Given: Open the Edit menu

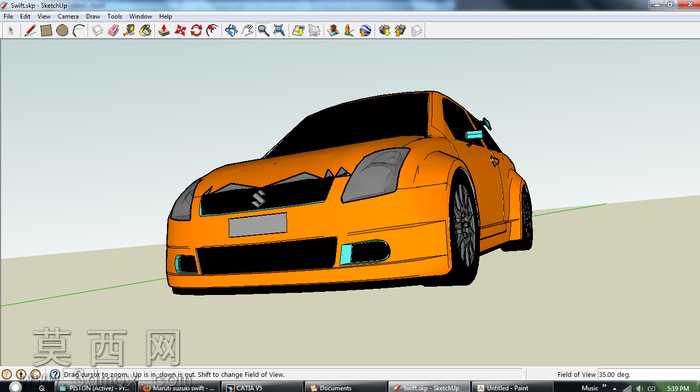Looking at the screenshot, I should pyautogui.click(x=25, y=17).
